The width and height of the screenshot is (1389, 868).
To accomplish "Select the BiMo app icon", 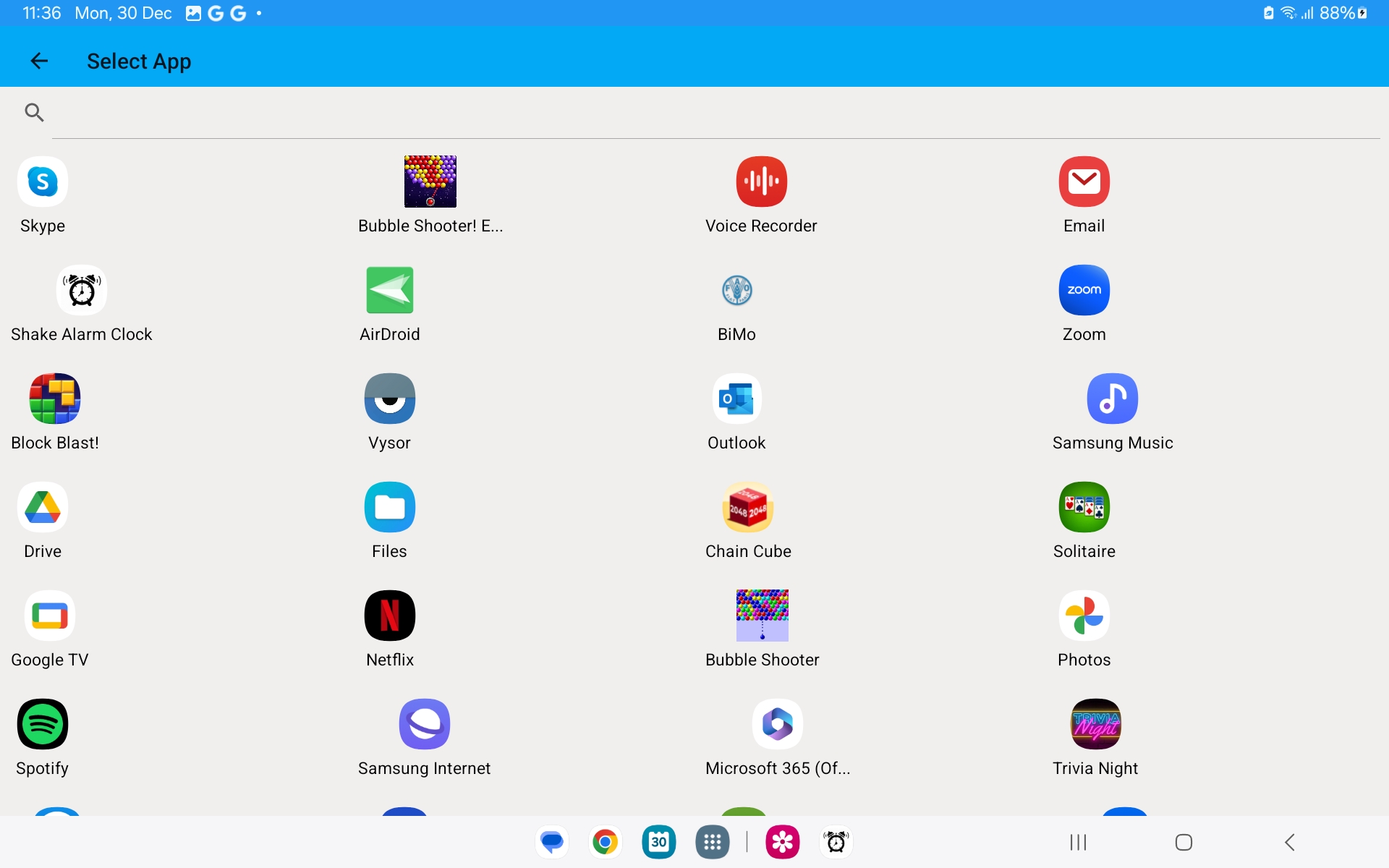I will point(737,290).
